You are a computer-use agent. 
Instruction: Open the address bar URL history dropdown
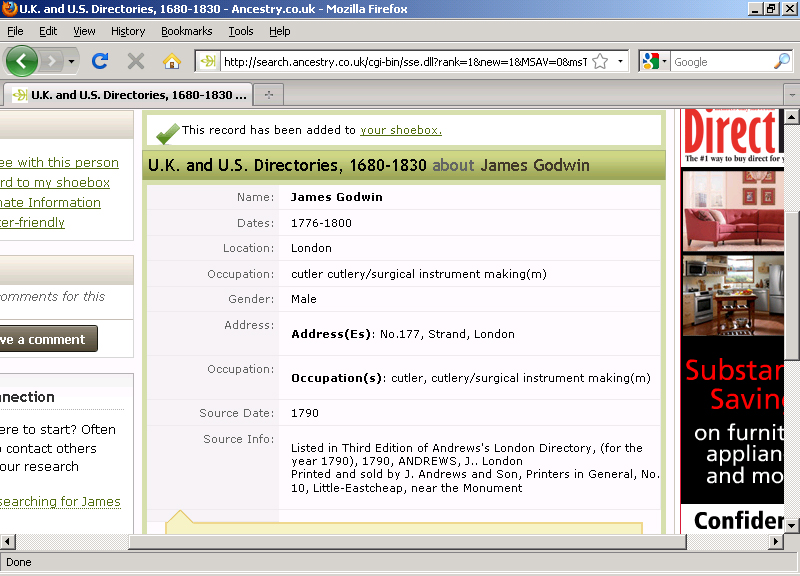(620, 62)
